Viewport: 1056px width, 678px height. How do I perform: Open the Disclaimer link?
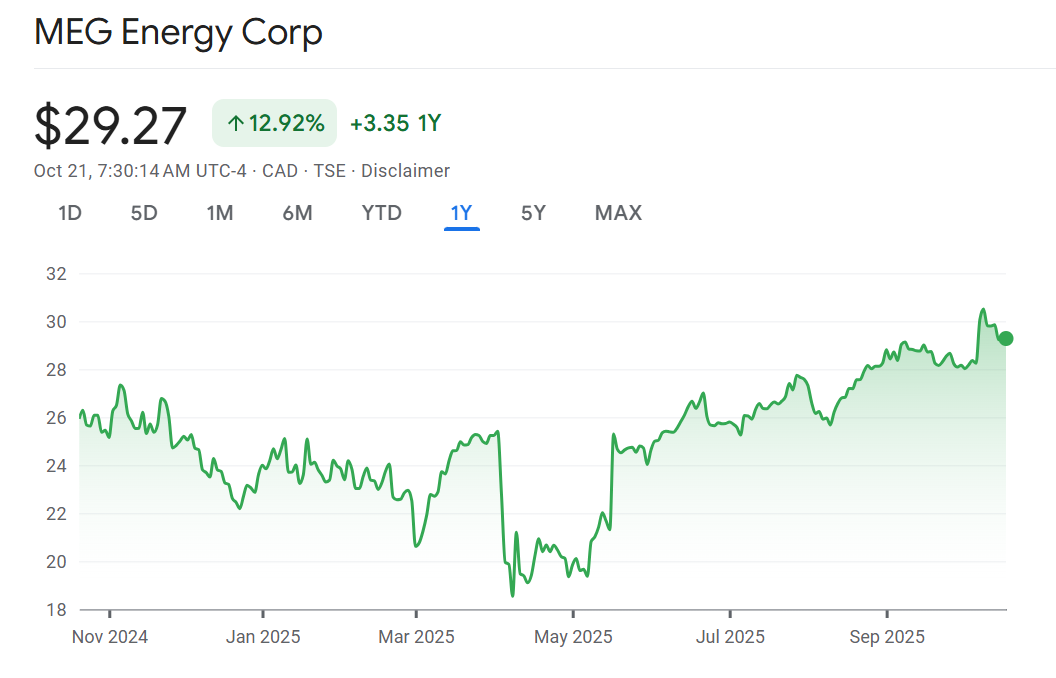(x=405, y=171)
